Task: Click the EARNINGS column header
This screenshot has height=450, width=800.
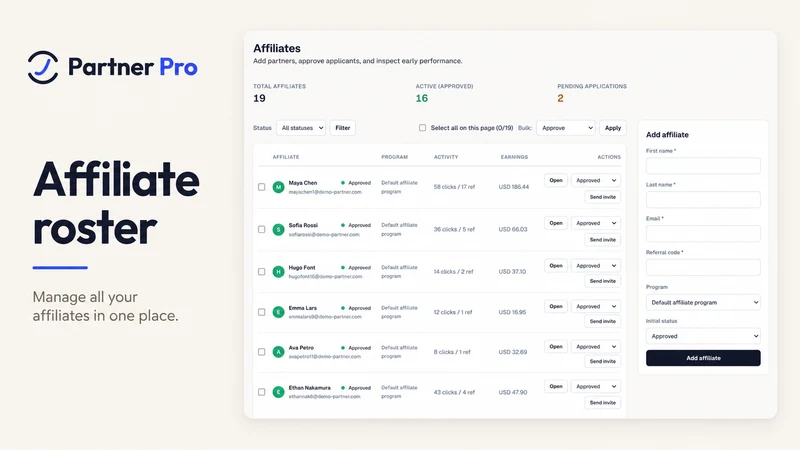Action: pyautogui.click(x=514, y=157)
